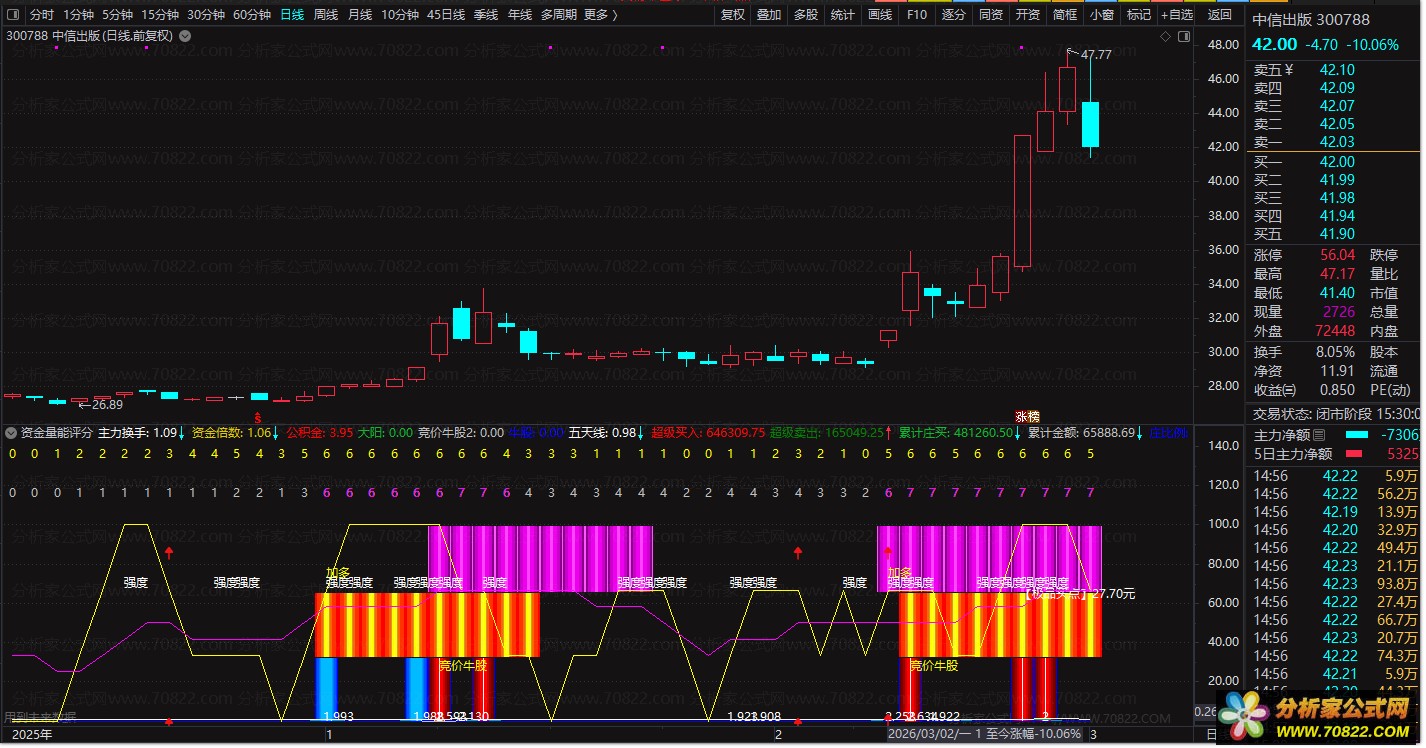
Task: Click the 外盘 value 72448
Action: (1335, 331)
